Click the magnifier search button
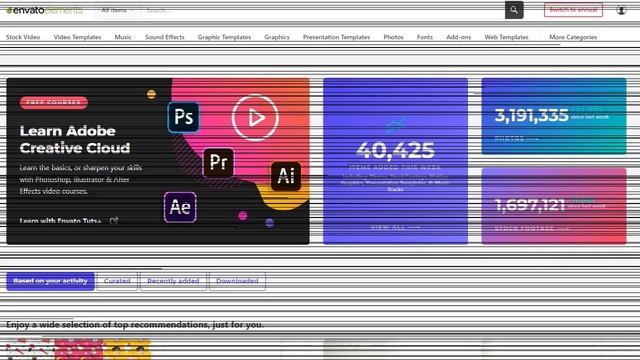This screenshot has width=640, height=360. click(514, 10)
